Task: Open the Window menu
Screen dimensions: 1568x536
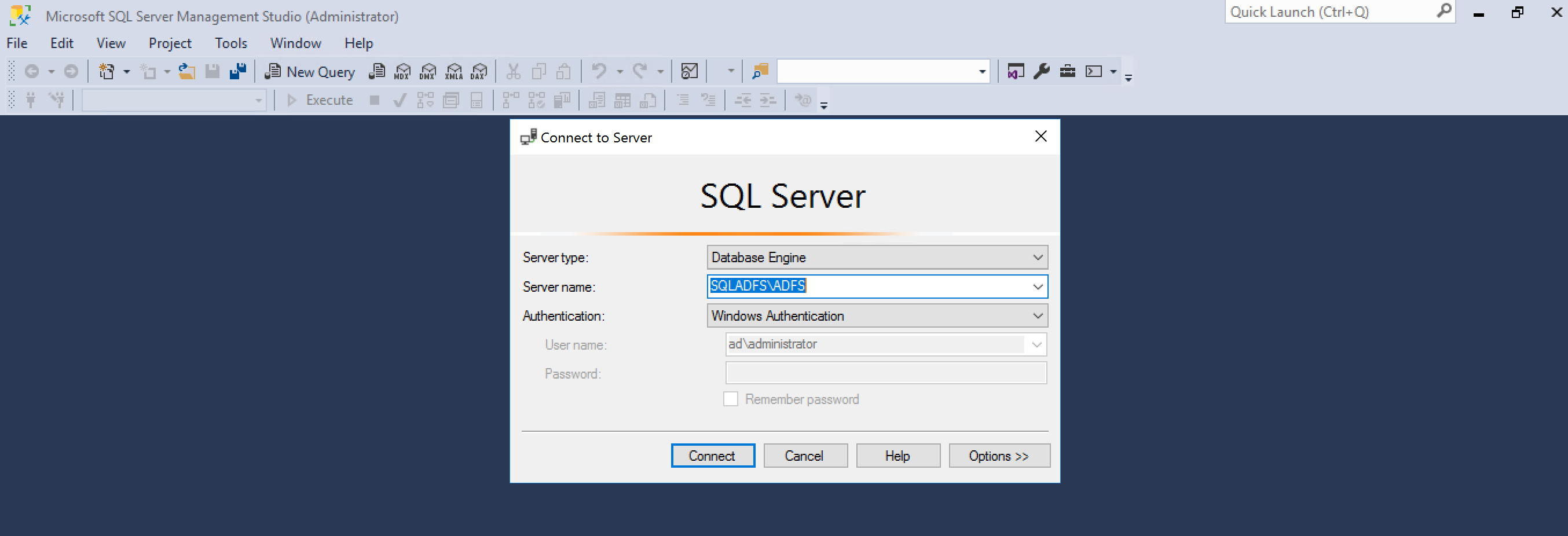Action: tap(295, 43)
